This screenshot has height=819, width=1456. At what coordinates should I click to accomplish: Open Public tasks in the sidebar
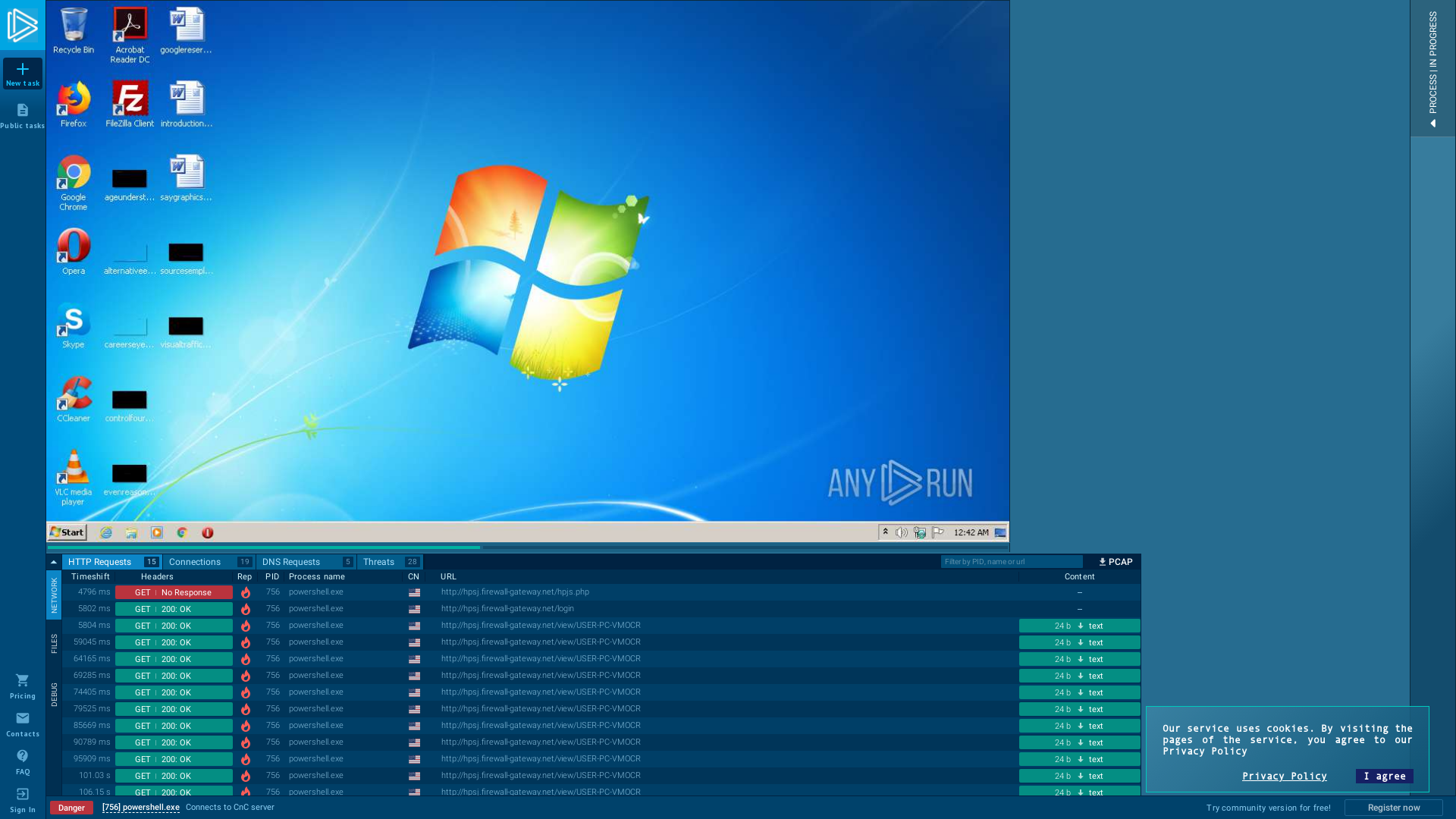click(x=23, y=116)
